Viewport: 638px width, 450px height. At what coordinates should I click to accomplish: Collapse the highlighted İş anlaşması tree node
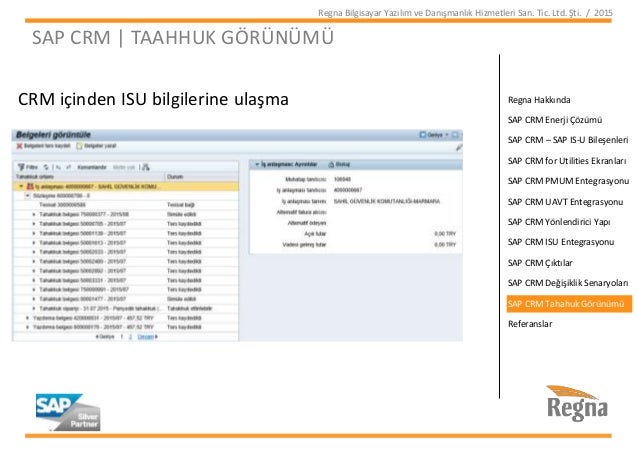pyautogui.click(x=21, y=186)
